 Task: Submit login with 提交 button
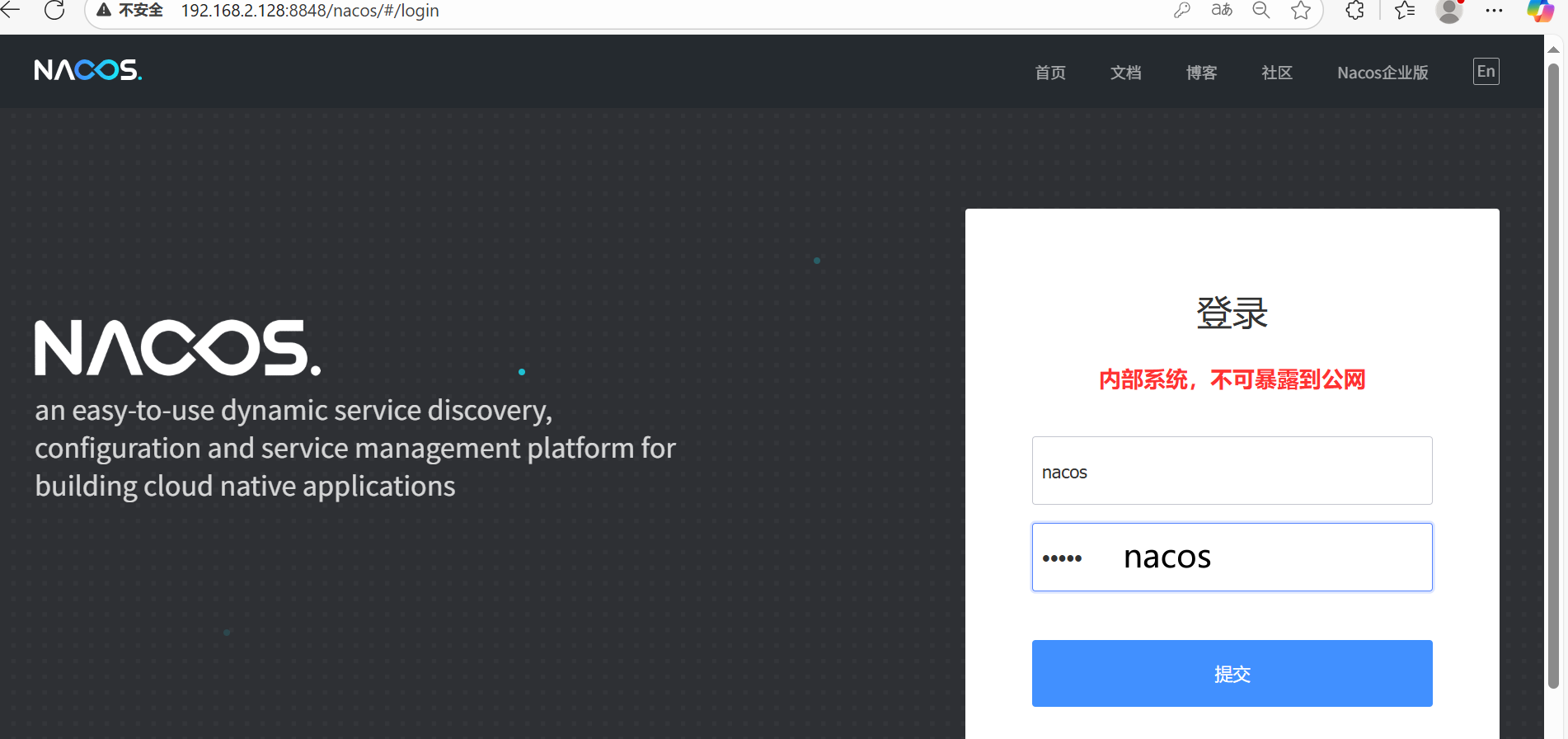pyautogui.click(x=1232, y=673)
